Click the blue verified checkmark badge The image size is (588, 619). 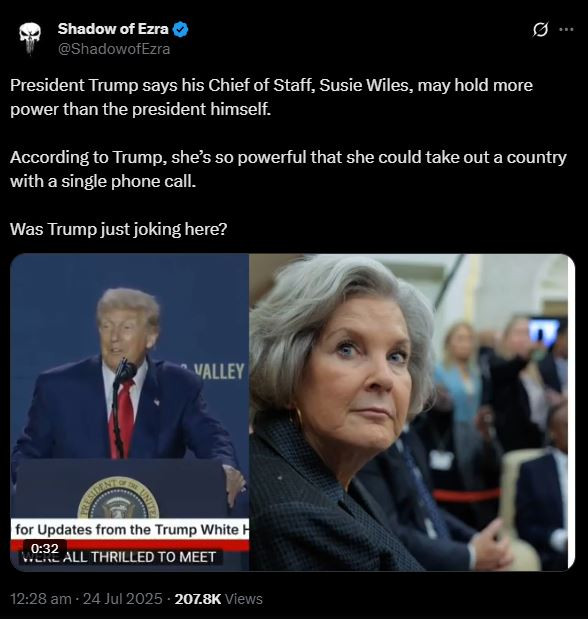pos(180,30)
